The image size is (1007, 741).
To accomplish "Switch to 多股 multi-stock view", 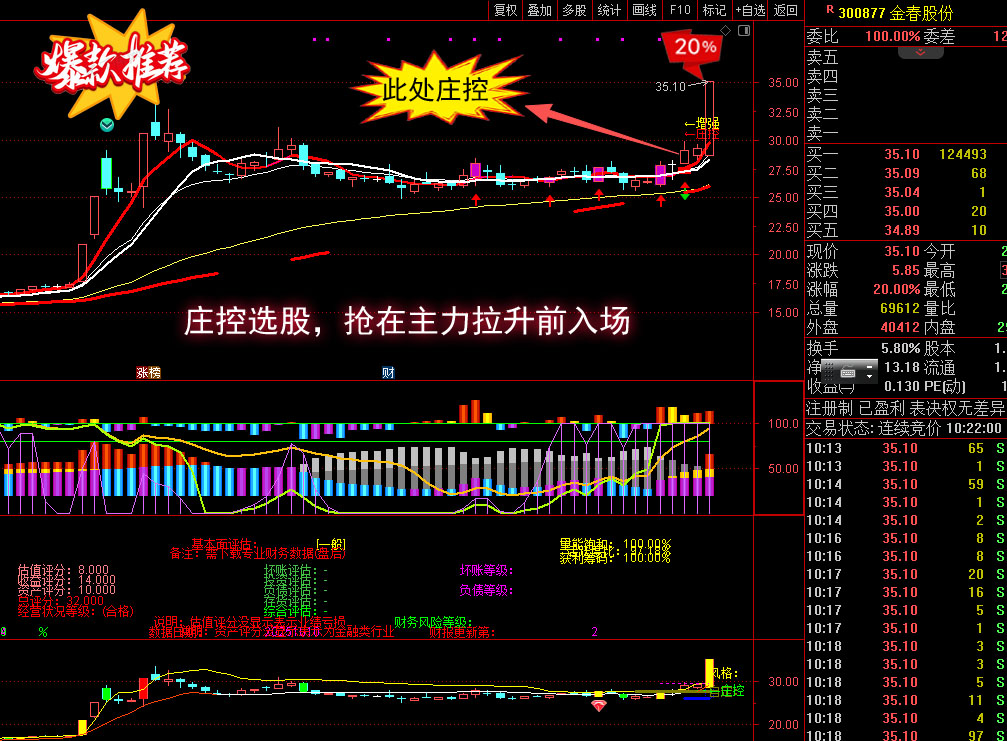I will tap(574, 10).
